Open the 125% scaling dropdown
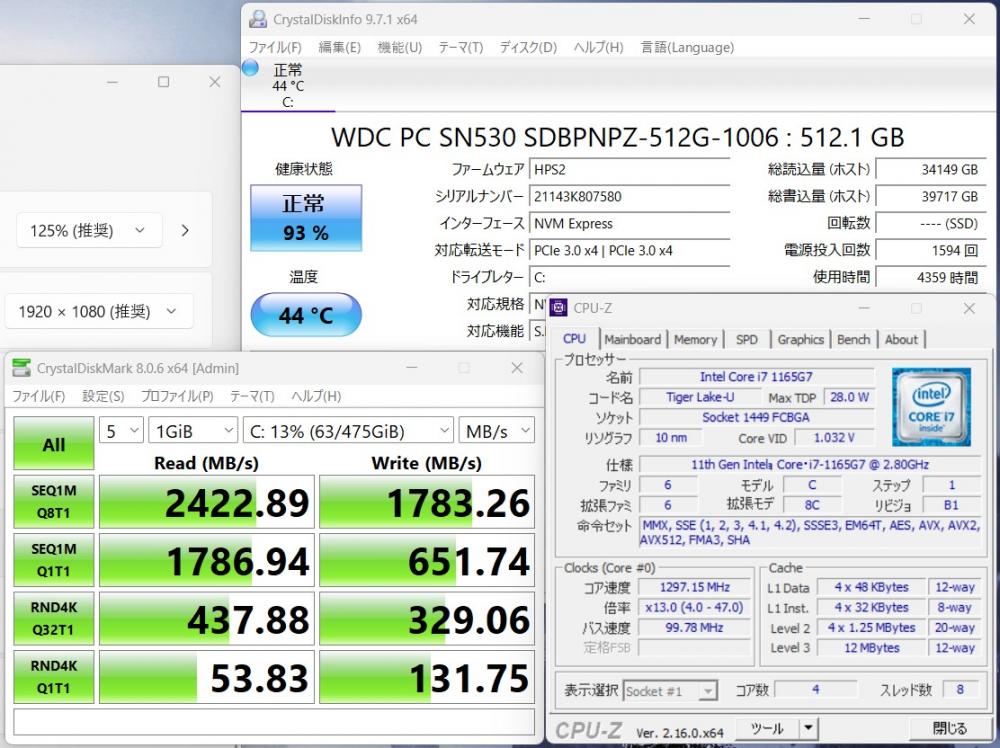 [88, 230]
